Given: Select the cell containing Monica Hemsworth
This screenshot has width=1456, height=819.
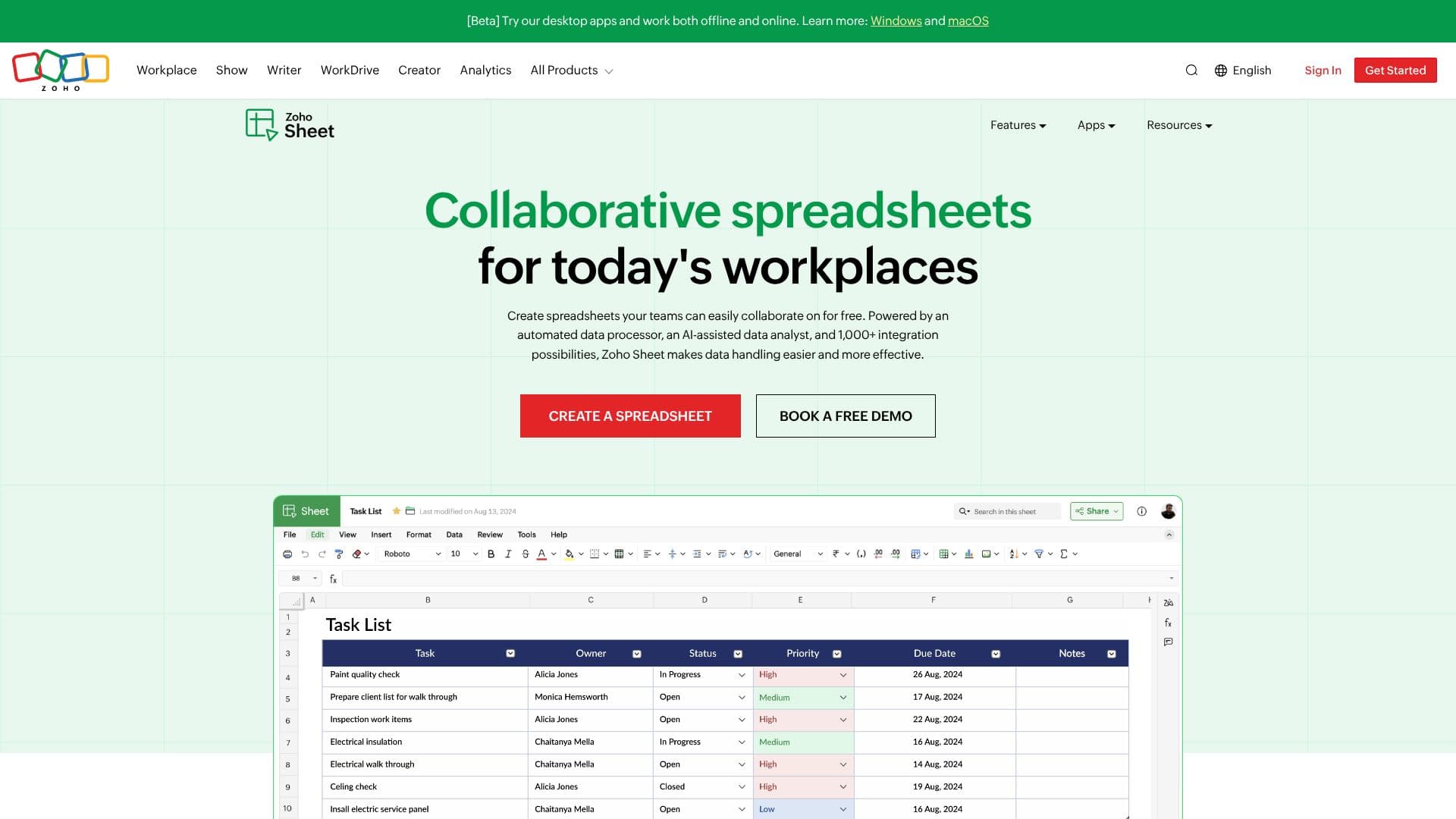Looking at the screenshot, I should click(591, 697).
